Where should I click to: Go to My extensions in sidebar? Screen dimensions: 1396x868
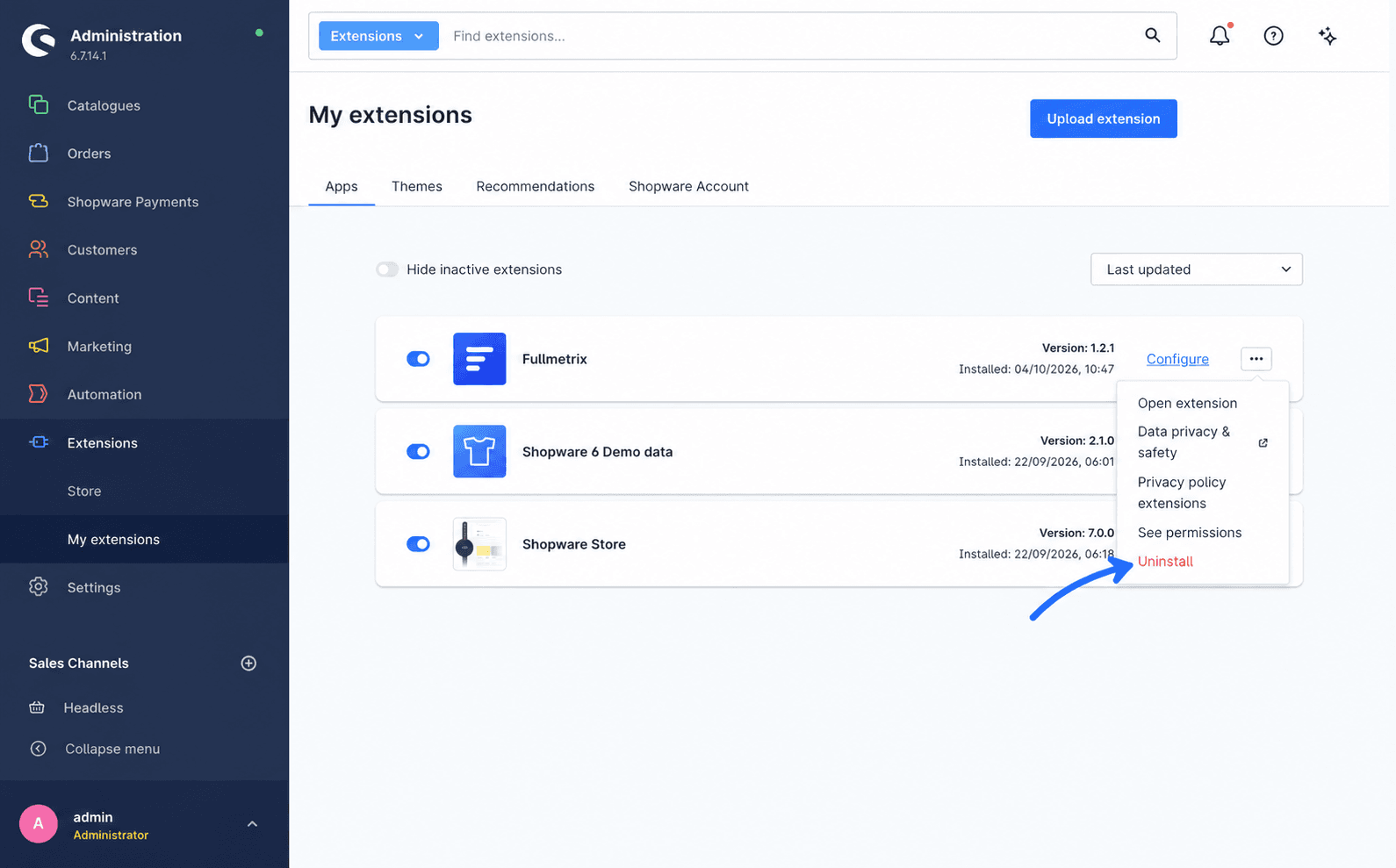coord(113,540)
